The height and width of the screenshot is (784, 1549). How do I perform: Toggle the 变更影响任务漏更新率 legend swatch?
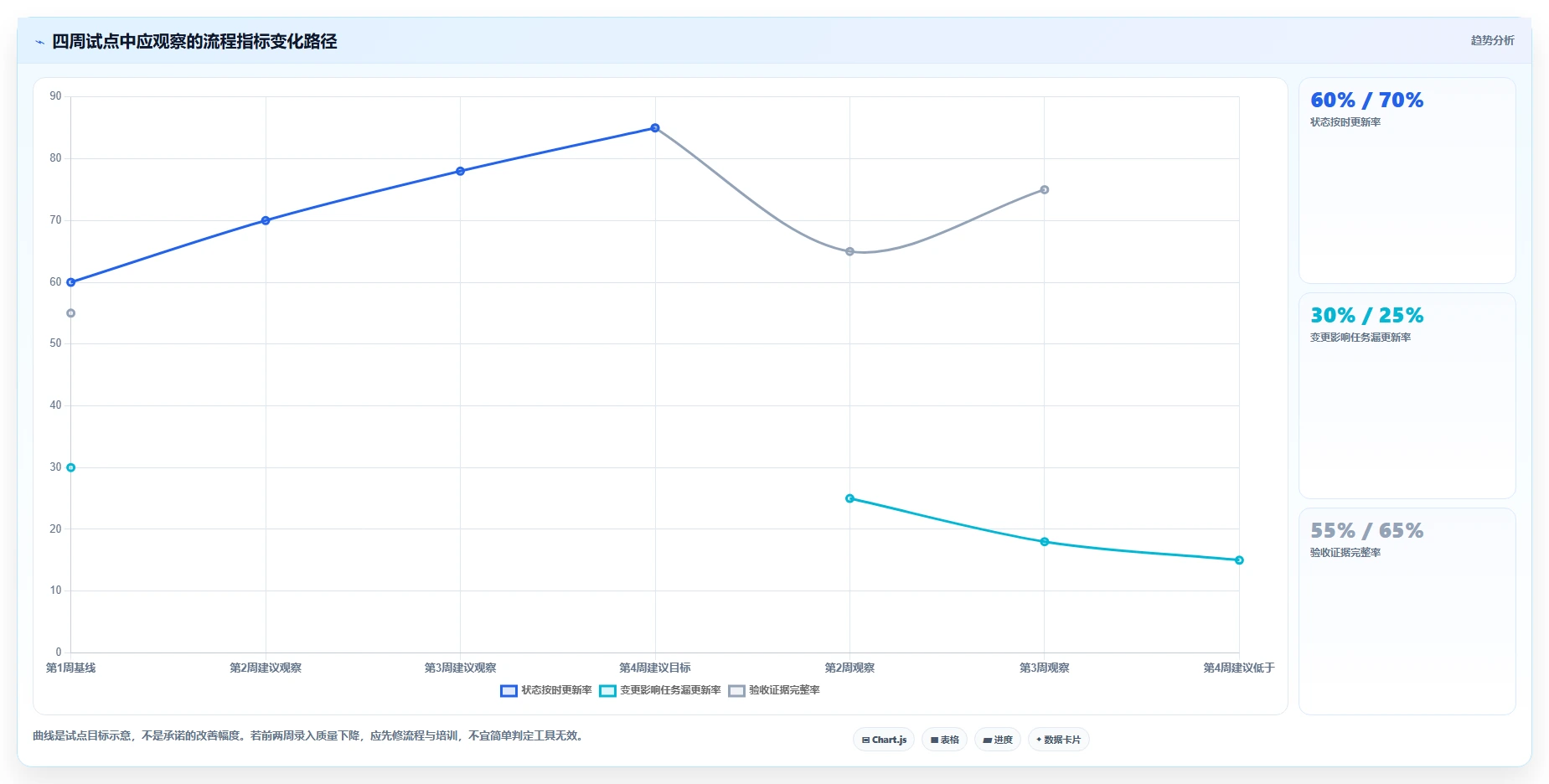pyautogui.click(x=607, y=691)
